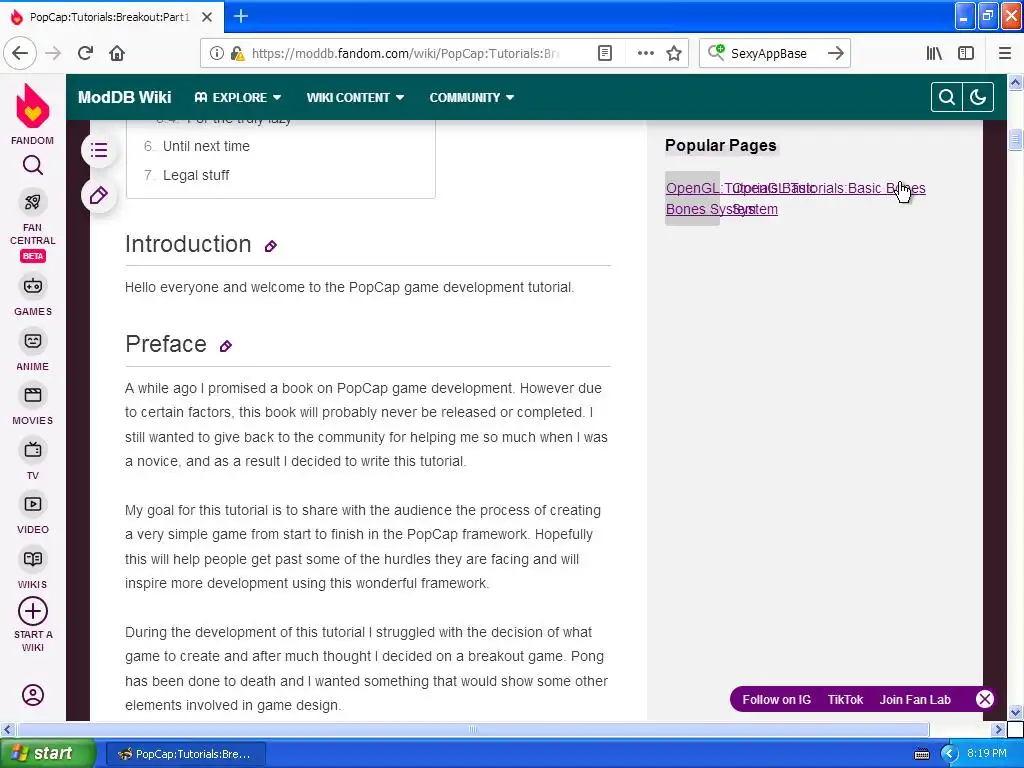
Task: Open the OpenGL Tutorials Basic Bones System link
Action: (x=829, y=199)
